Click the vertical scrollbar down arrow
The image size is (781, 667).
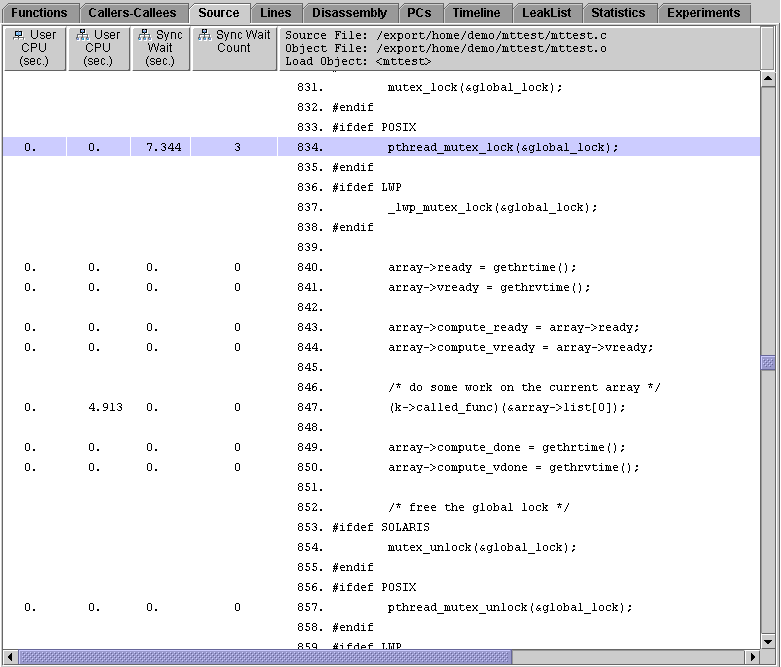pyautogui.click(x=768, y=642)
